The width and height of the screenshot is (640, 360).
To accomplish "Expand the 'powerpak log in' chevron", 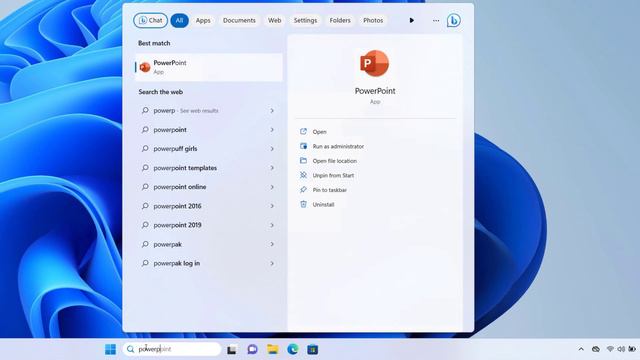I will (272, 263).
